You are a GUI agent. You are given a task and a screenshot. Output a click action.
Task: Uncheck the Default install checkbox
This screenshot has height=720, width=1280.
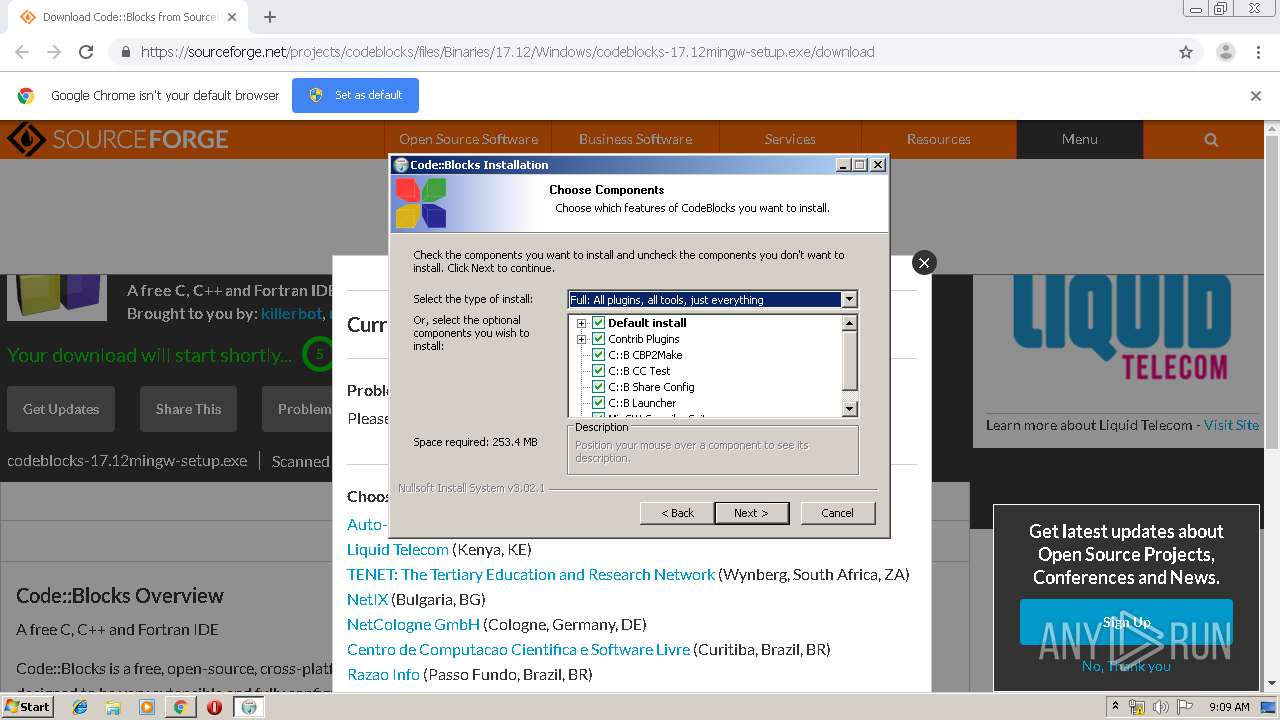(599, 323)
